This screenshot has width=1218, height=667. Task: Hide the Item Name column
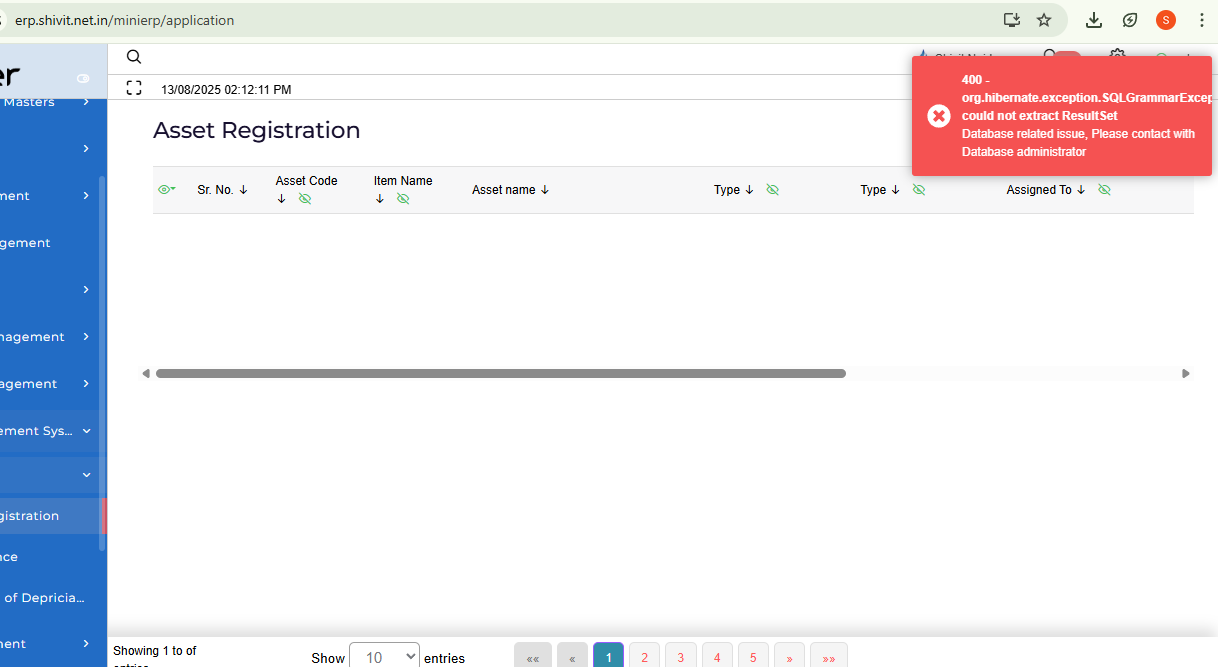tap(403, 199)
